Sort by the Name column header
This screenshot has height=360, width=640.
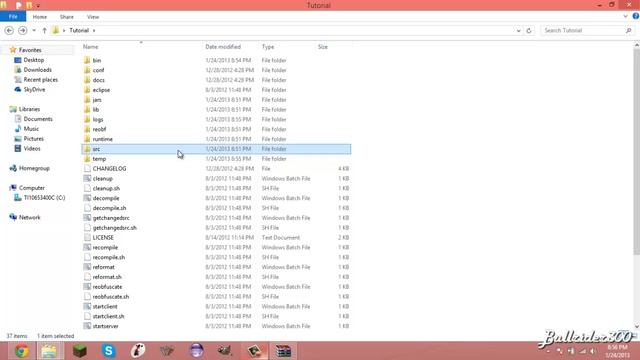90,47
